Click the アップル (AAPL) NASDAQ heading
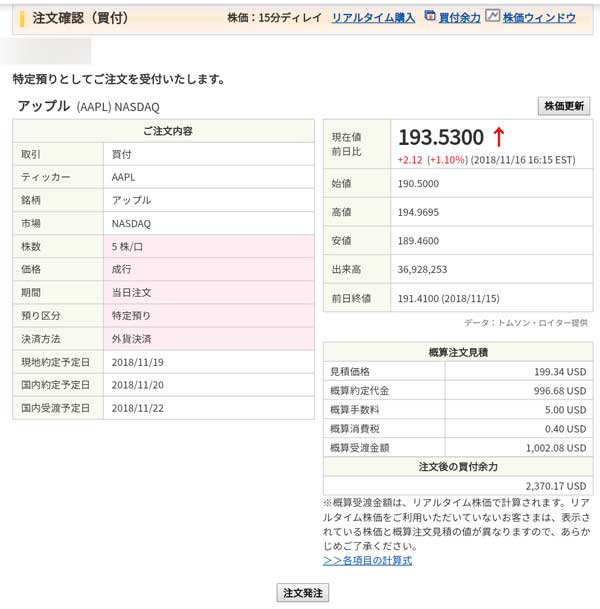600x609 pixels. pos(88,106)
